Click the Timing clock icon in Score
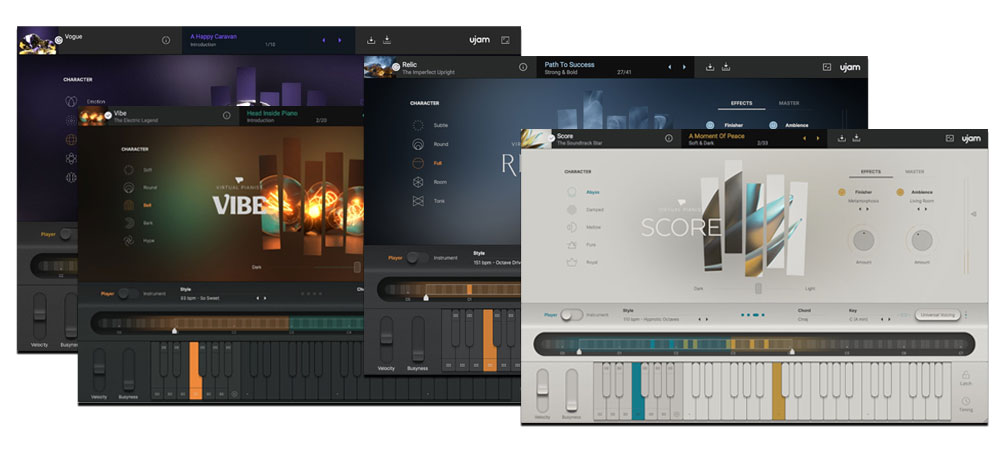 [x=966, y=402]
